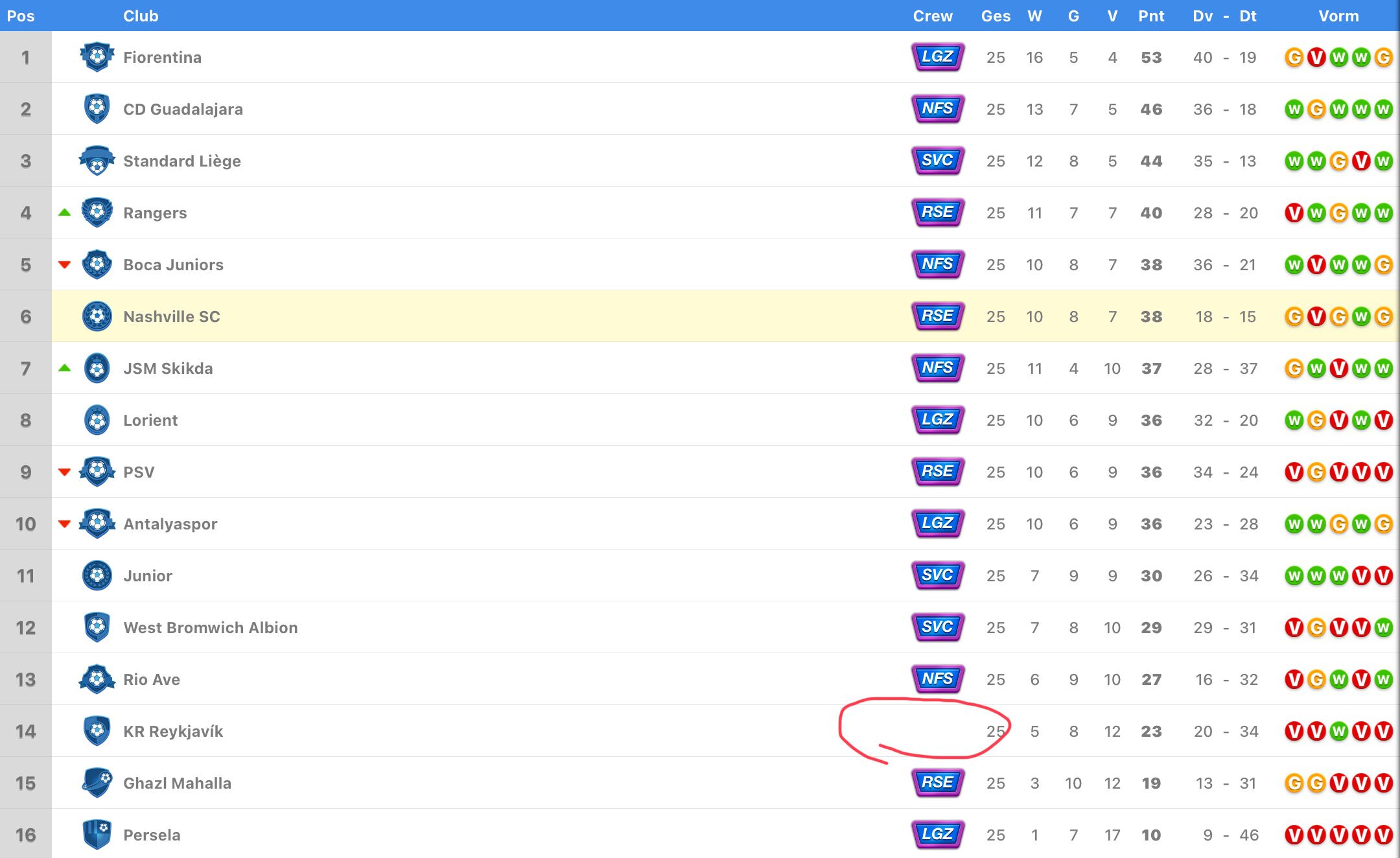Screen dimensions: 1400x858
Task: Sort table by the Crew column header
Action: (933, 16)
